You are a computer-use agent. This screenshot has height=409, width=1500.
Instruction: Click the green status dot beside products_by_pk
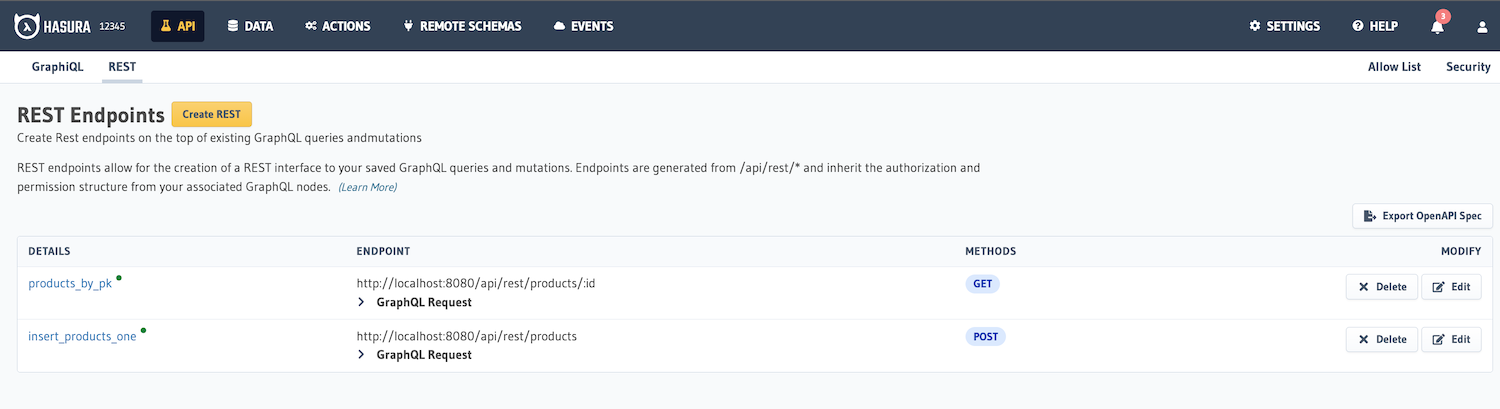(x=119, y=277)
